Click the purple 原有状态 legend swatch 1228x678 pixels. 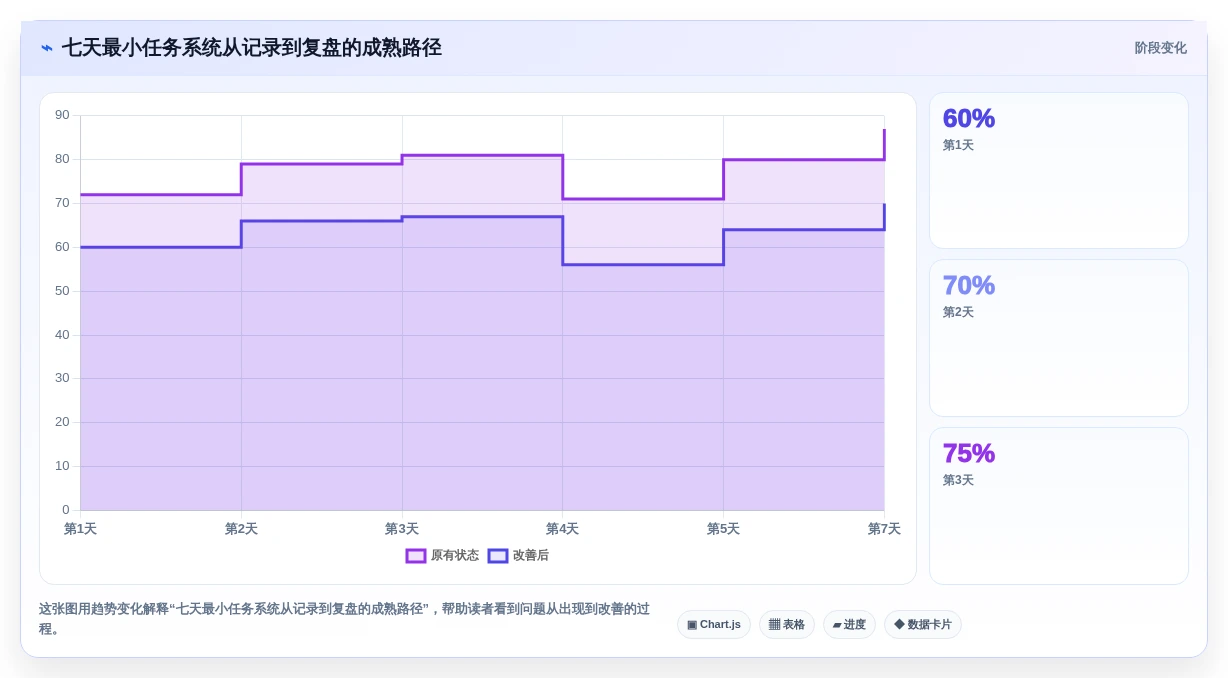point(416,556)
